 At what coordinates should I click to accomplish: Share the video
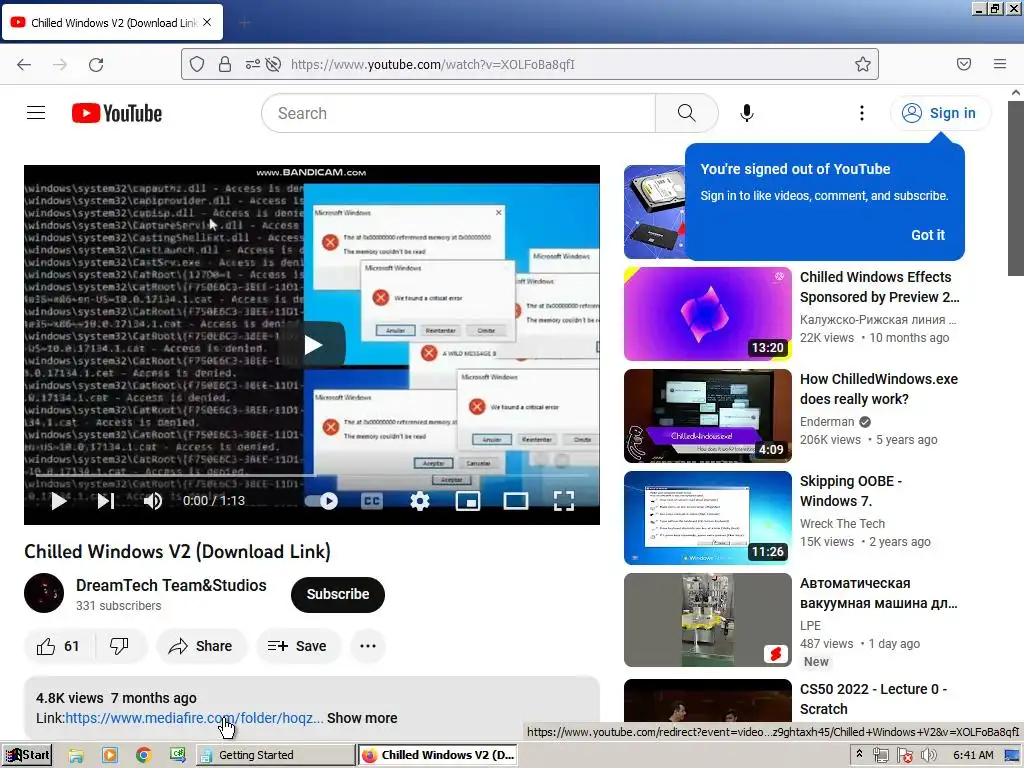point(200,646)
